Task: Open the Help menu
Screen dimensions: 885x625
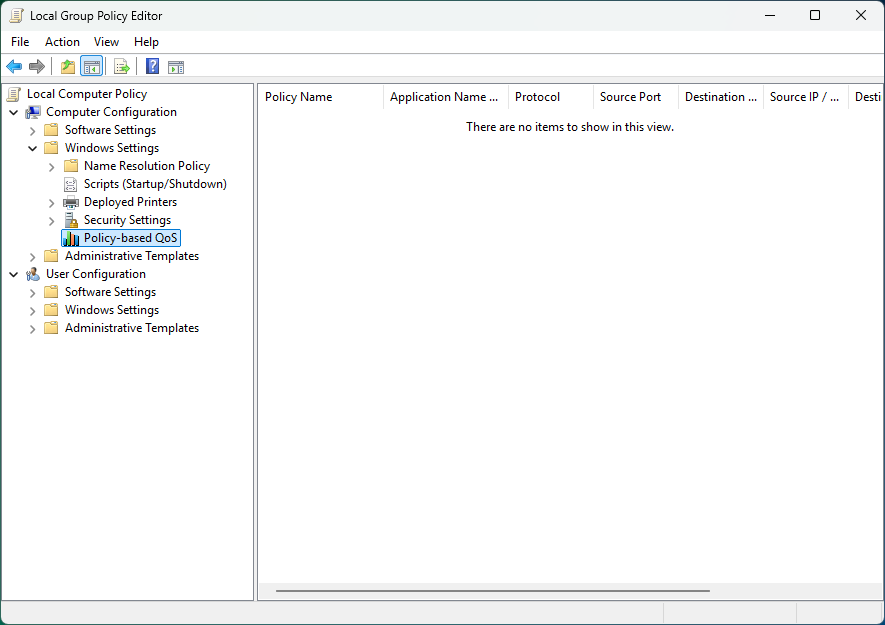Action: point(146,42)
